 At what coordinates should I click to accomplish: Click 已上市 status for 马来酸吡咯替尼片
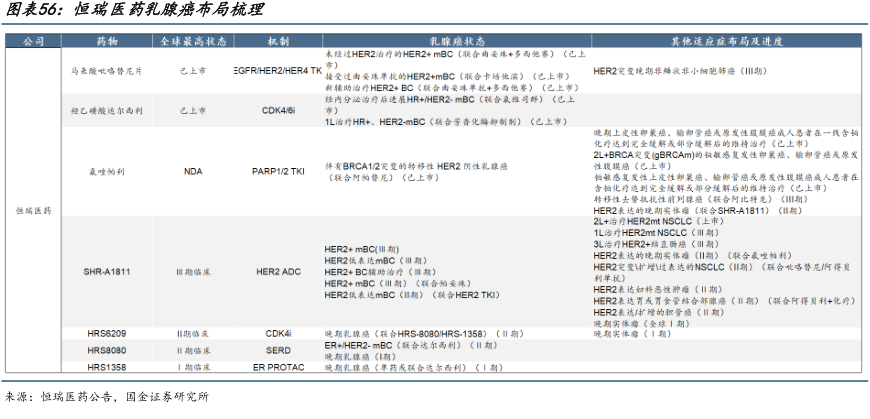coord(193,71)
